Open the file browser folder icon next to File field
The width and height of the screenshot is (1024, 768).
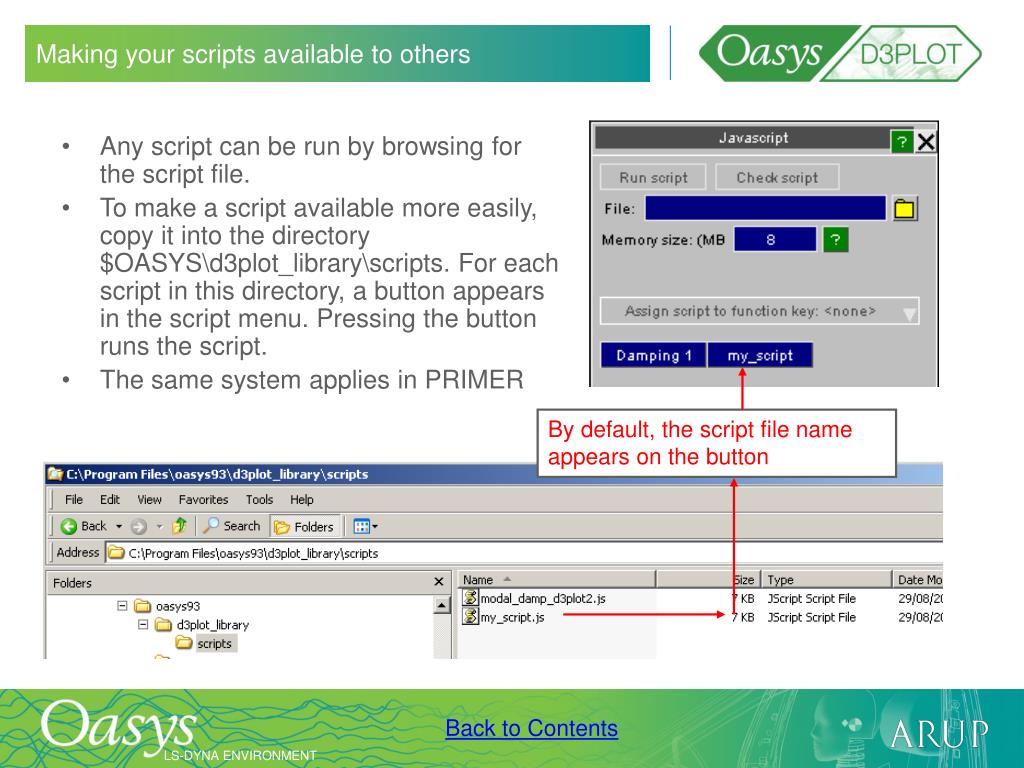coord(904,209)
